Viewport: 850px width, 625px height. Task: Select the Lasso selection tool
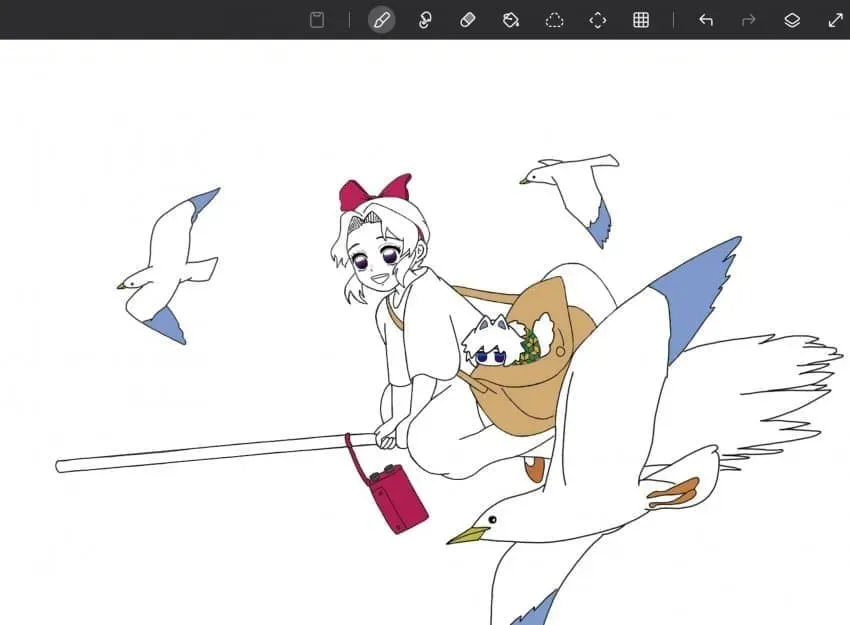coord(554,21)
